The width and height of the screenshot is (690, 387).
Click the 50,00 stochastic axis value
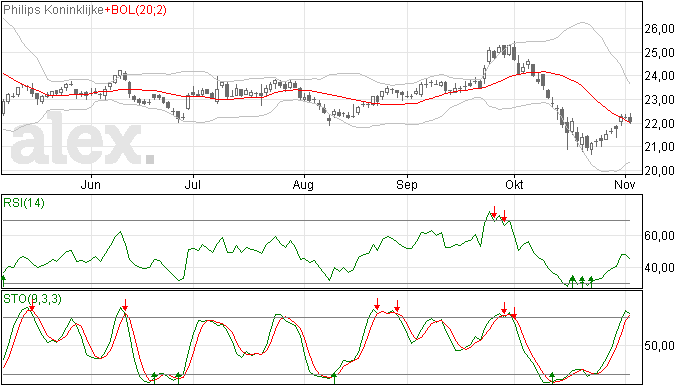[x=660, y=346]
